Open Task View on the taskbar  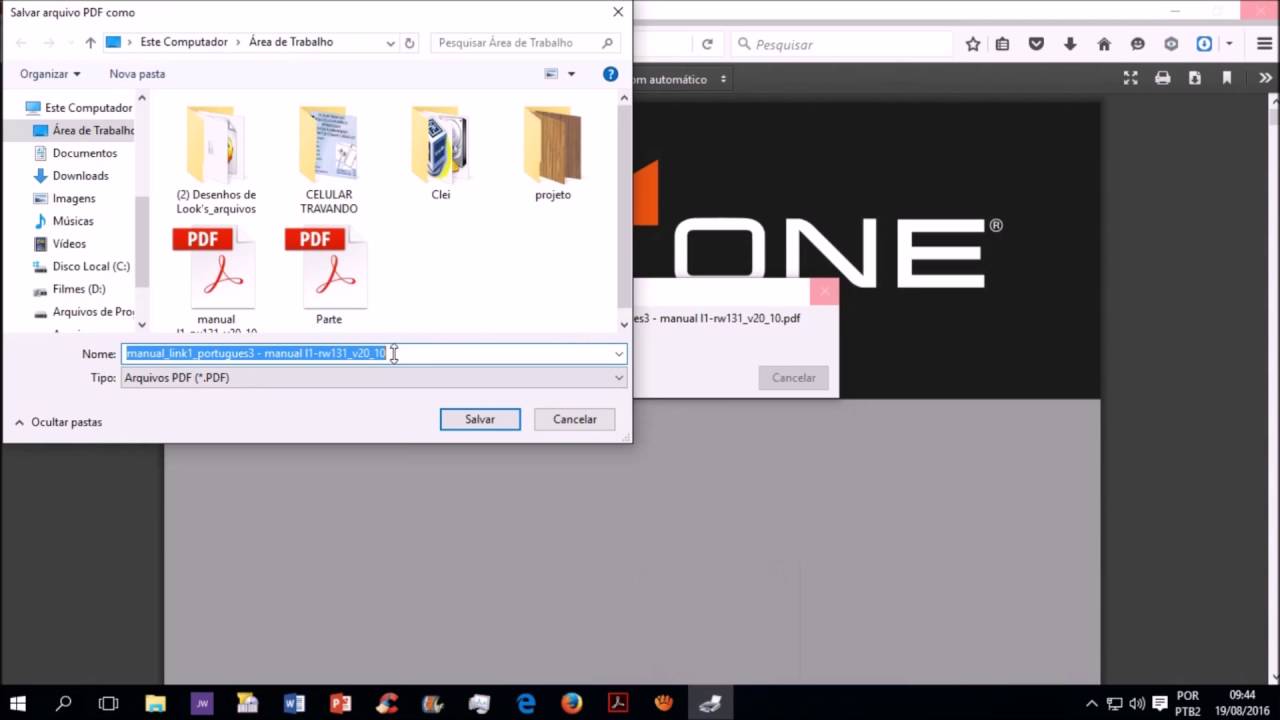(108, 703)
